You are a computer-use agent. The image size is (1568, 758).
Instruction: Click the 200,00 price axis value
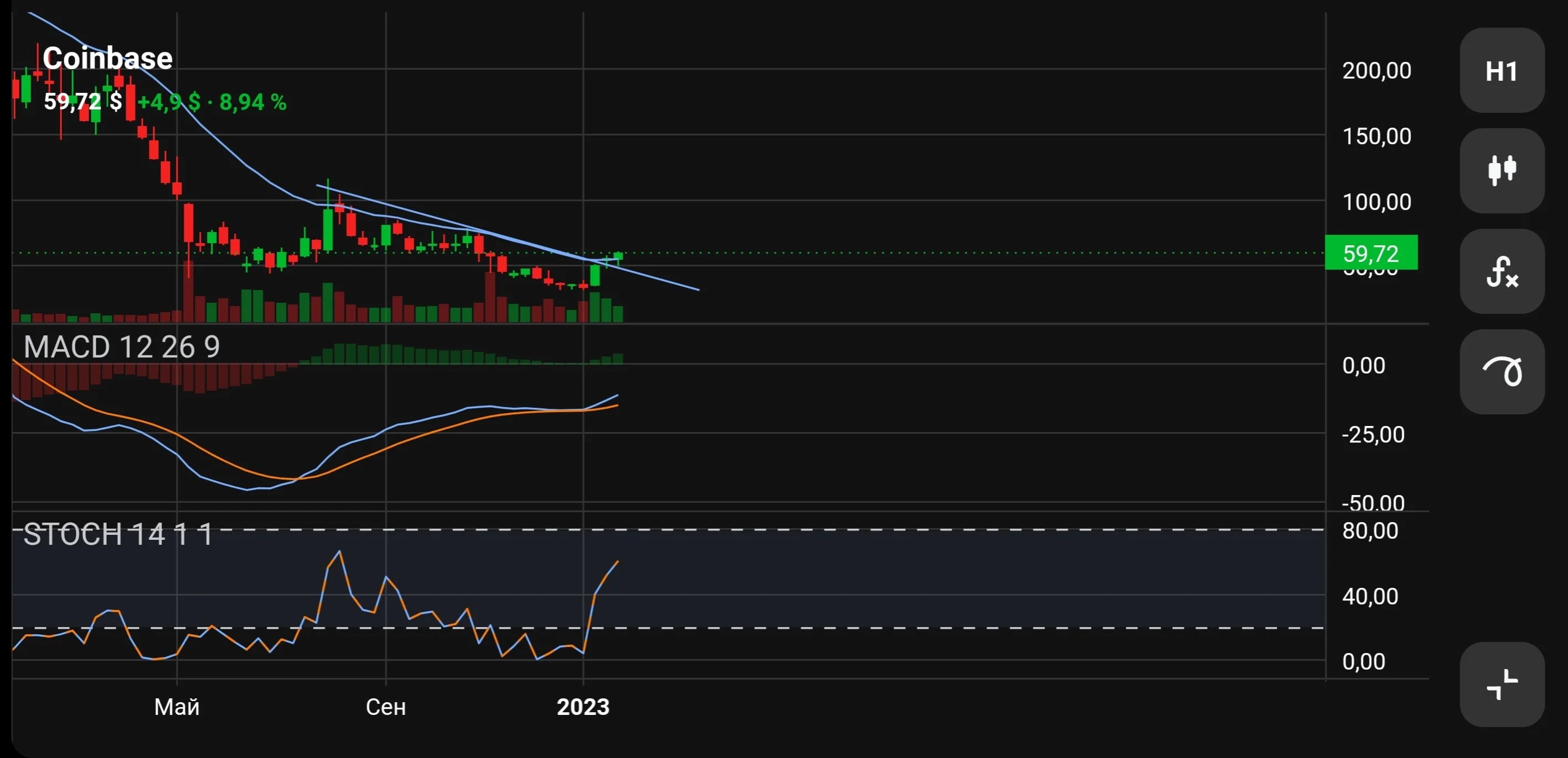point(1377,71)
